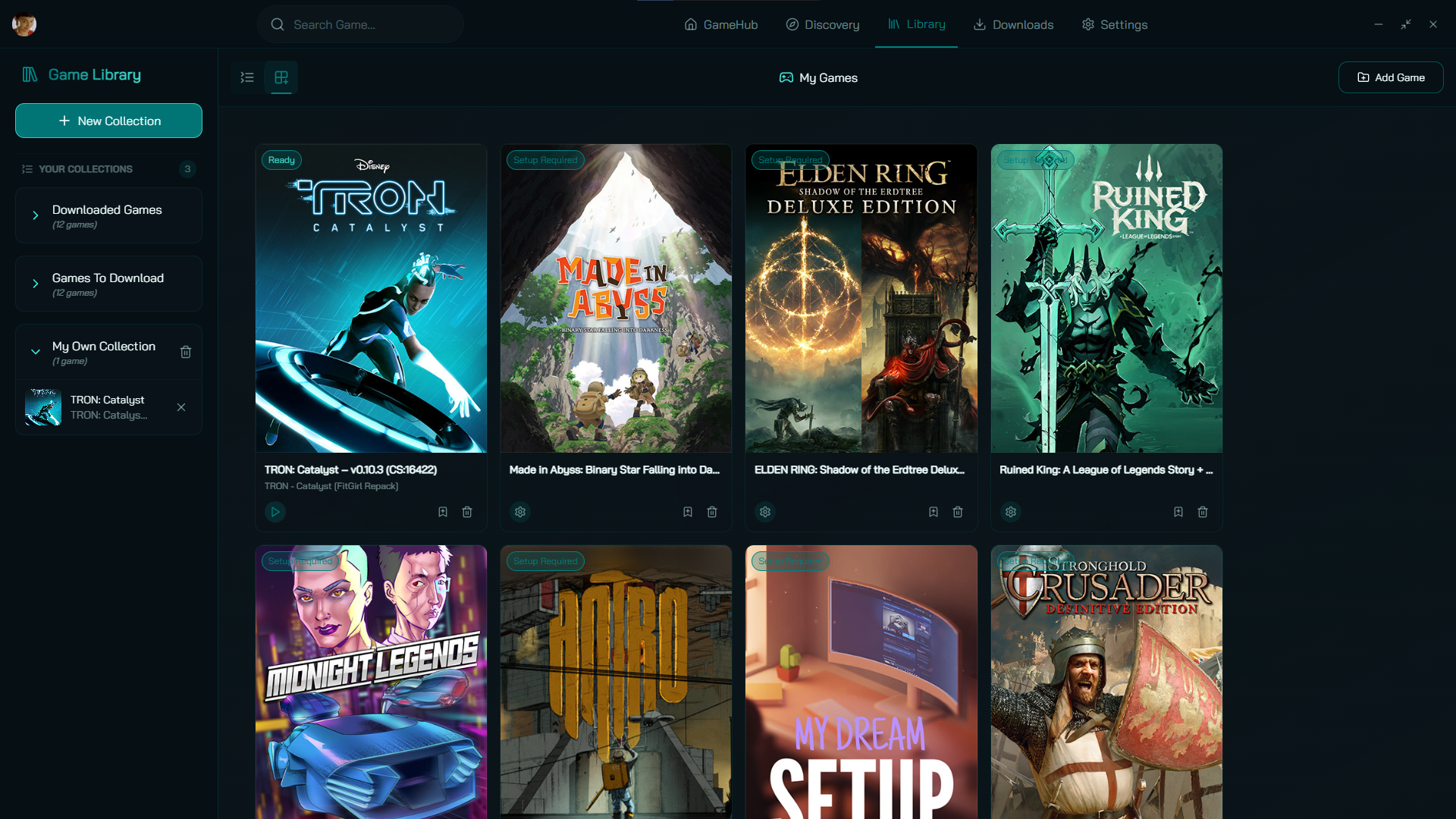Screen dimensions: 1456x819
Task: Create a New Collection
Action: coord(108,121)
